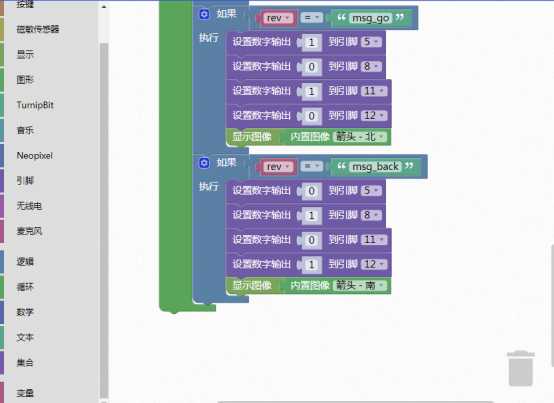
Task: Open the pin 8 dropdown in the msg_back block
Action: coord(371,215)
